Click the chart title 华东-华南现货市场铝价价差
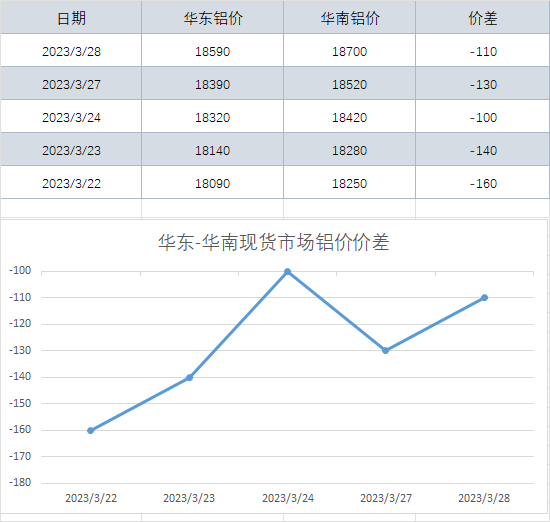This screenshot has width=550, height=522. 274,242
